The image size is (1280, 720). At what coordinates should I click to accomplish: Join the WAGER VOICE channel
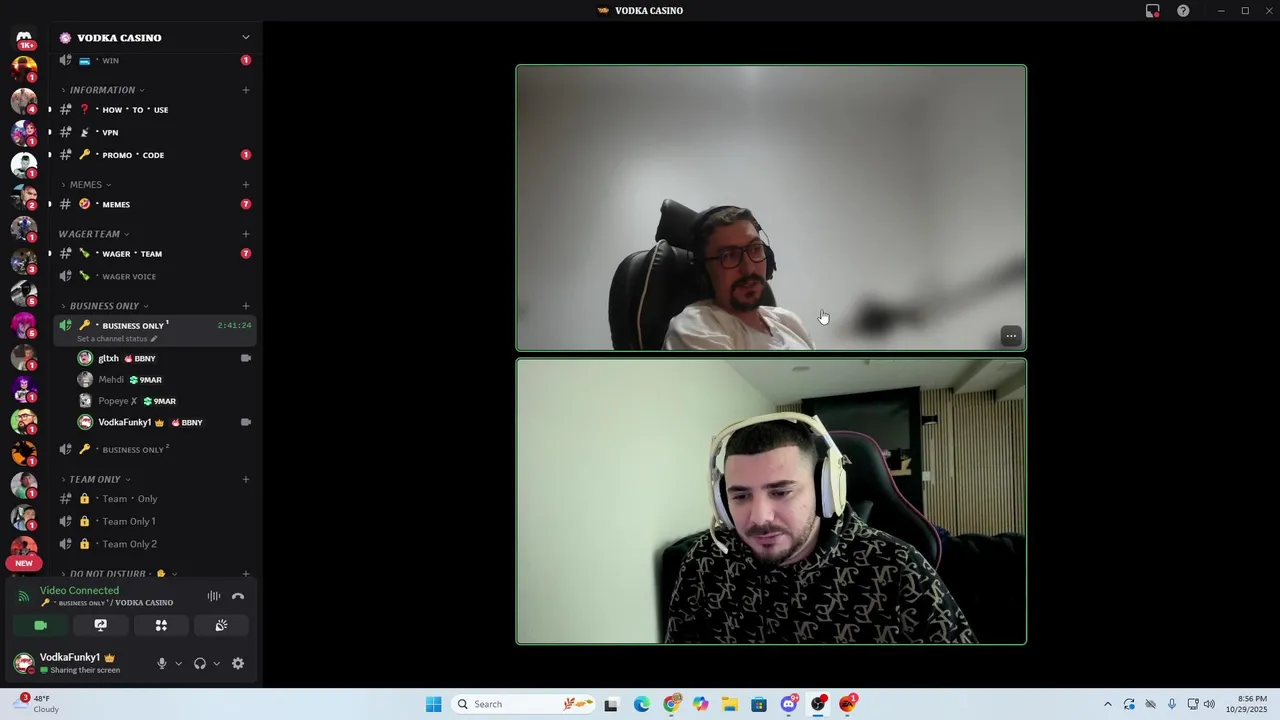(155, 276)
